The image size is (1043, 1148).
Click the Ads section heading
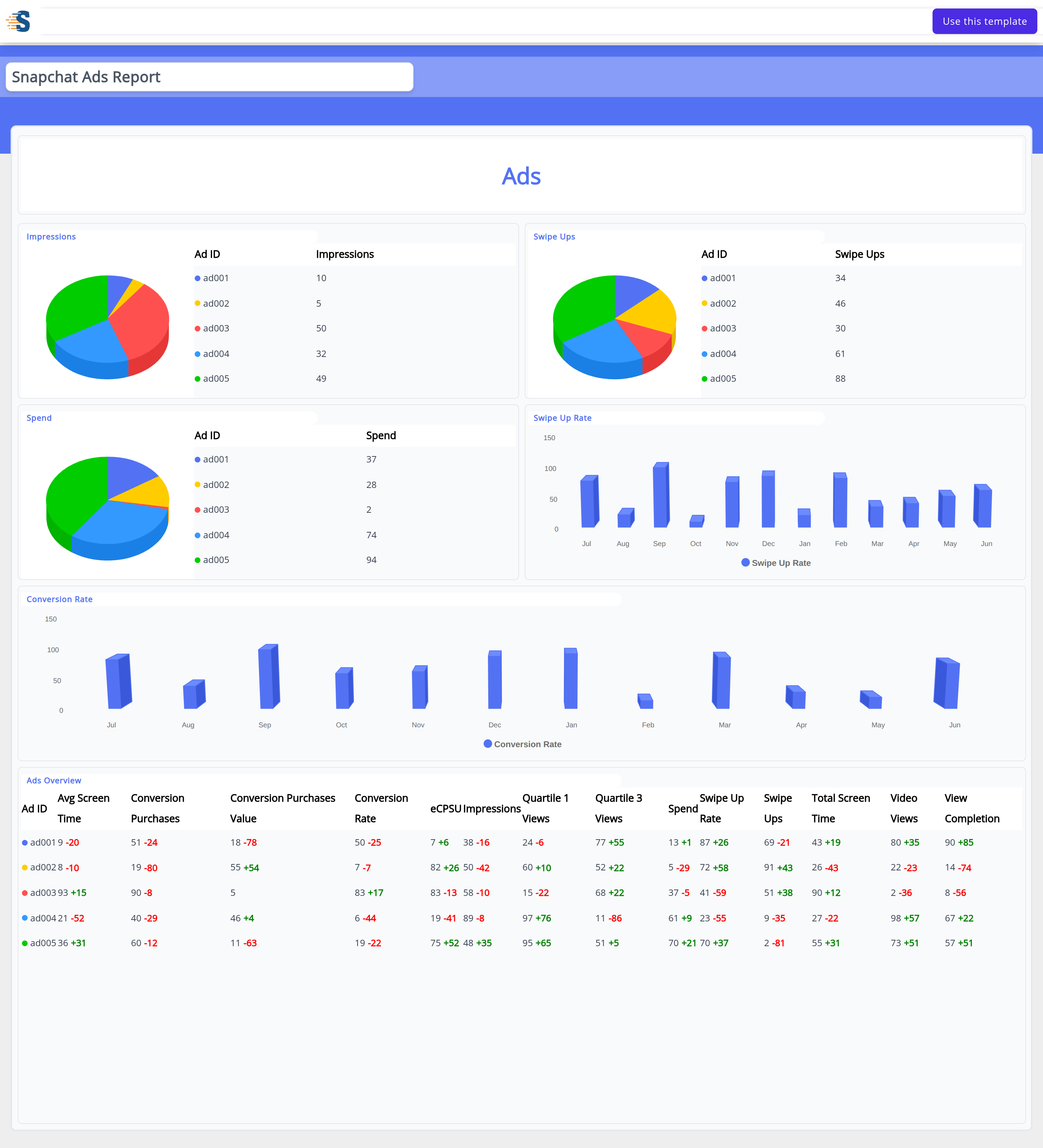521,176
